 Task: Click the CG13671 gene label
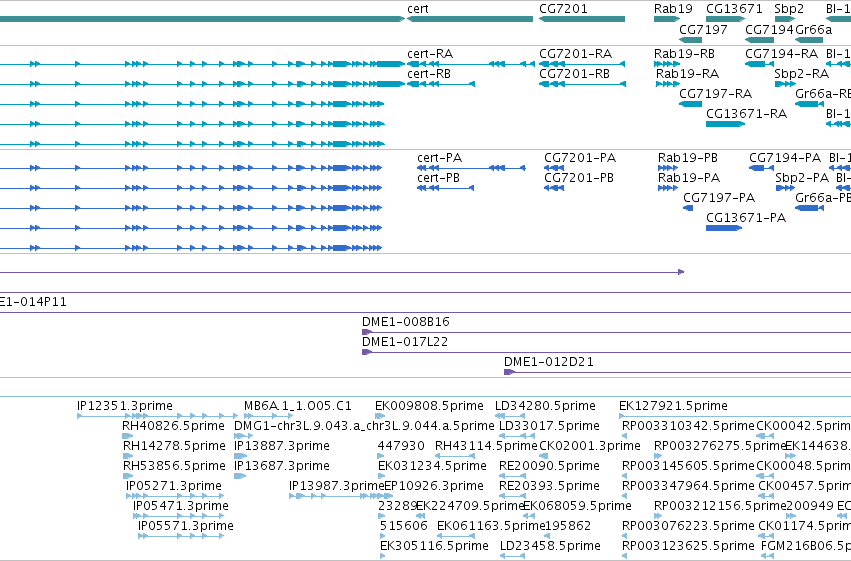pyautogui.click(x=734, y=9)
